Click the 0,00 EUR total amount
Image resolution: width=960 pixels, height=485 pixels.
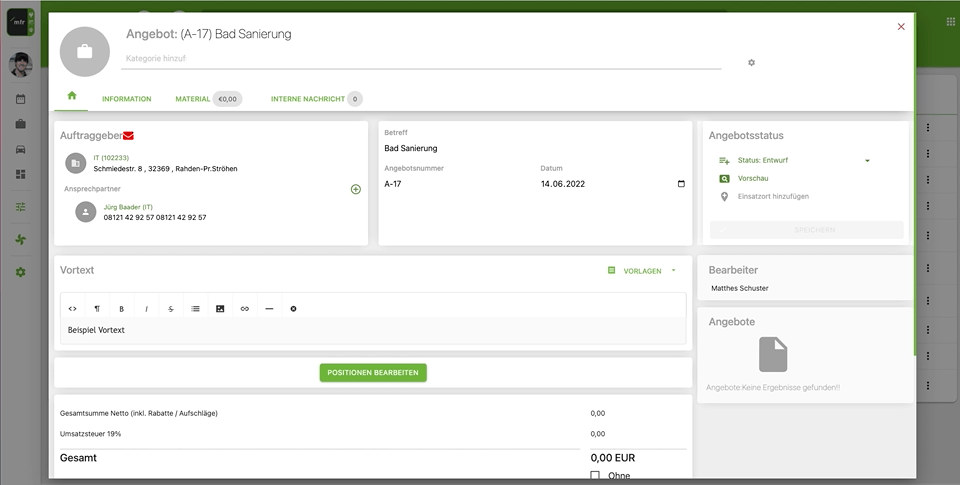[613, 458]
